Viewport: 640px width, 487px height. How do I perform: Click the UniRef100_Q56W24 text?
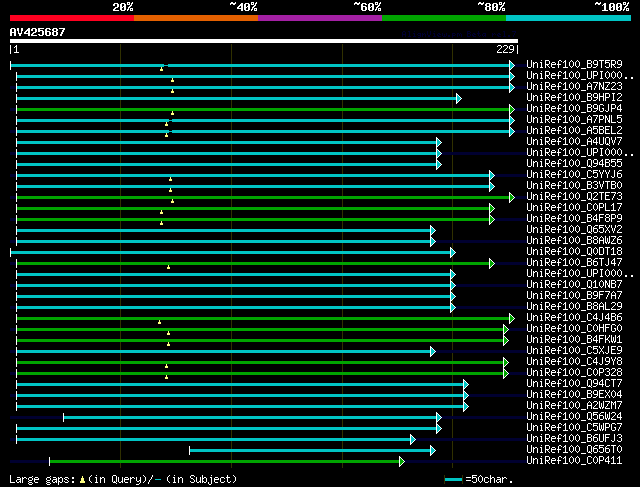pyautogui.click(x=574, y=416)
